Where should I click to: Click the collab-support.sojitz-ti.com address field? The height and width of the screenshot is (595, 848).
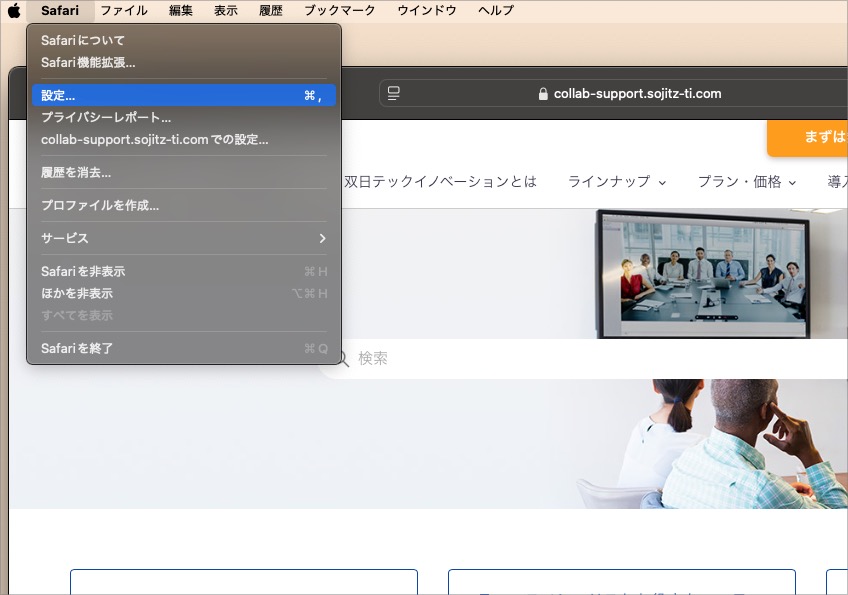[613, 94]
